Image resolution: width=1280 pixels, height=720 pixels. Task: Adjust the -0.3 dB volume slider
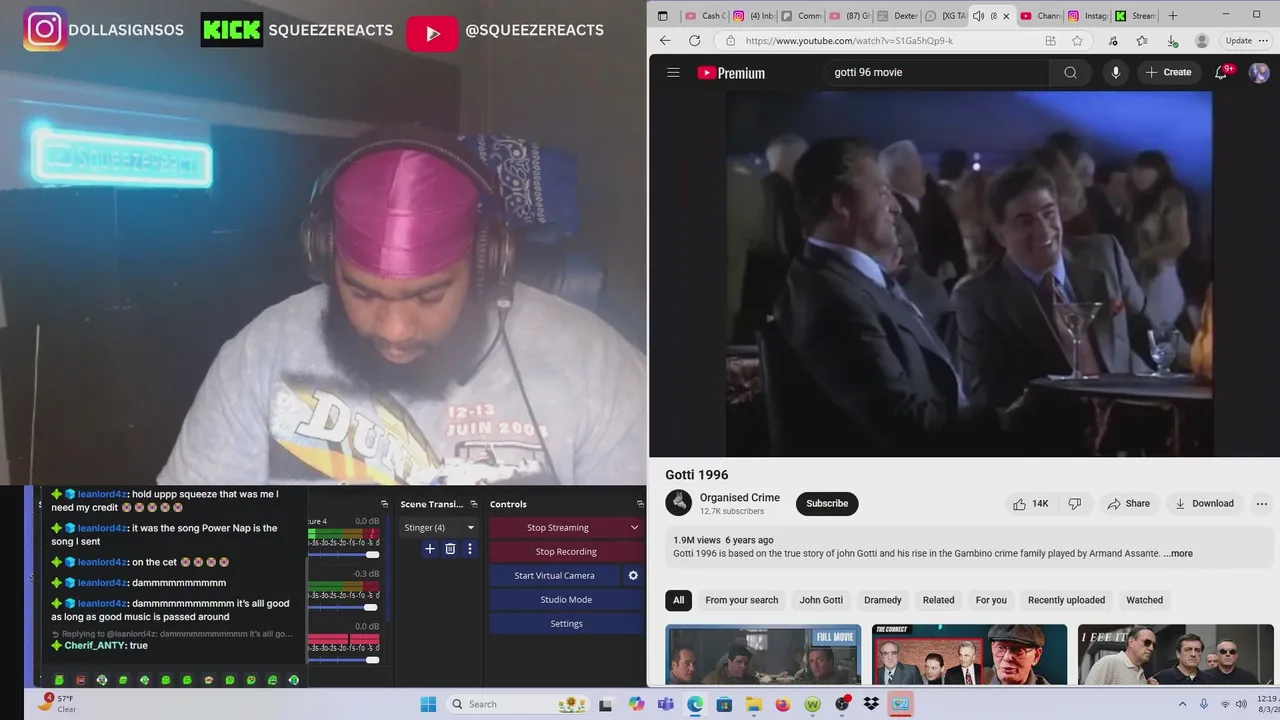[372, 608]
